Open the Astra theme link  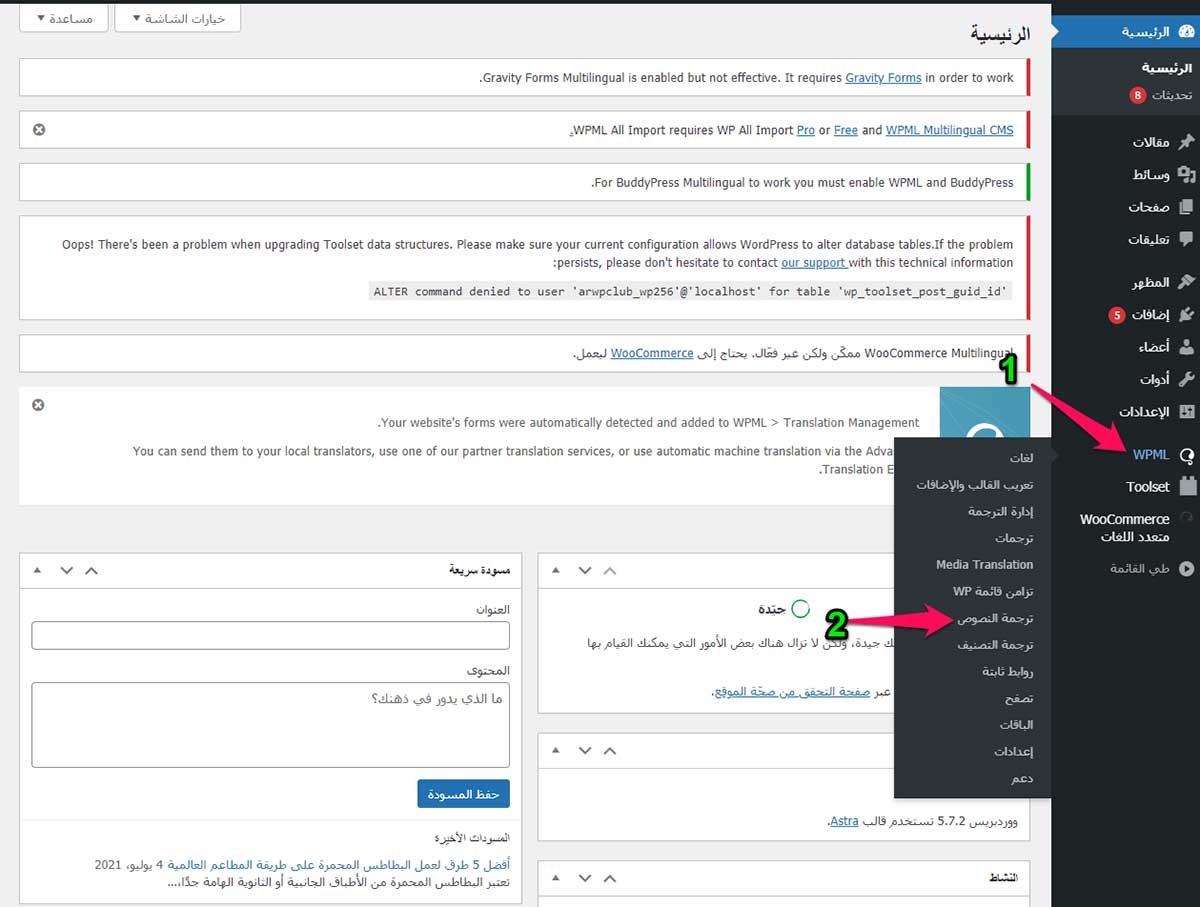(x=844, y=821)
